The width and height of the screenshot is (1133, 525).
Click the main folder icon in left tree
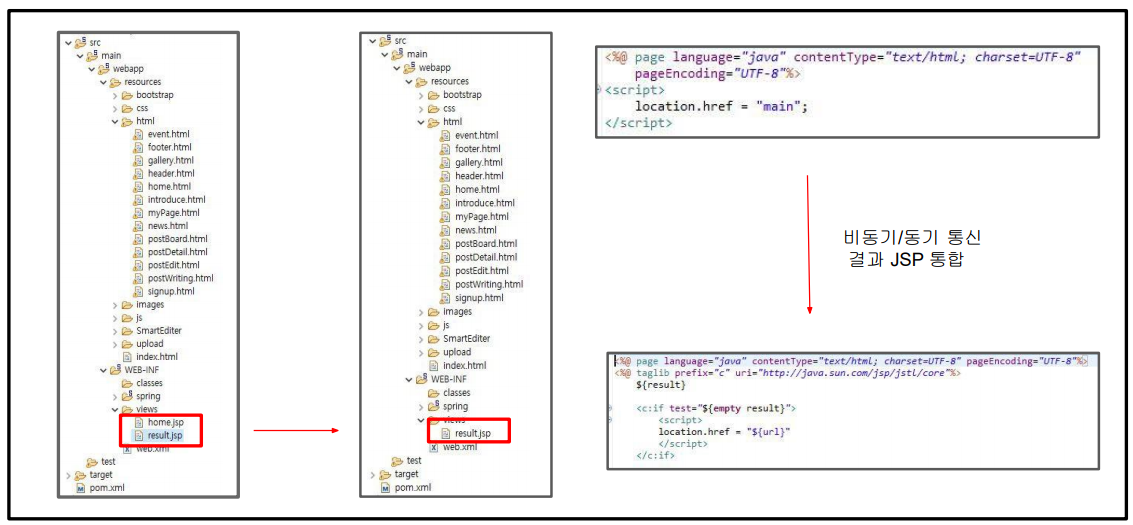(92, 55)
